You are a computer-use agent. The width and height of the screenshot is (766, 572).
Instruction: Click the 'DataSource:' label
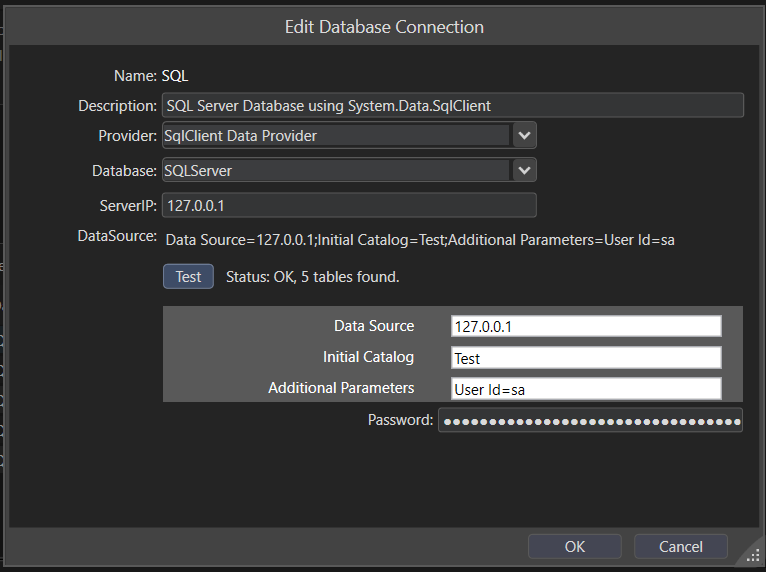pos(117,236)
